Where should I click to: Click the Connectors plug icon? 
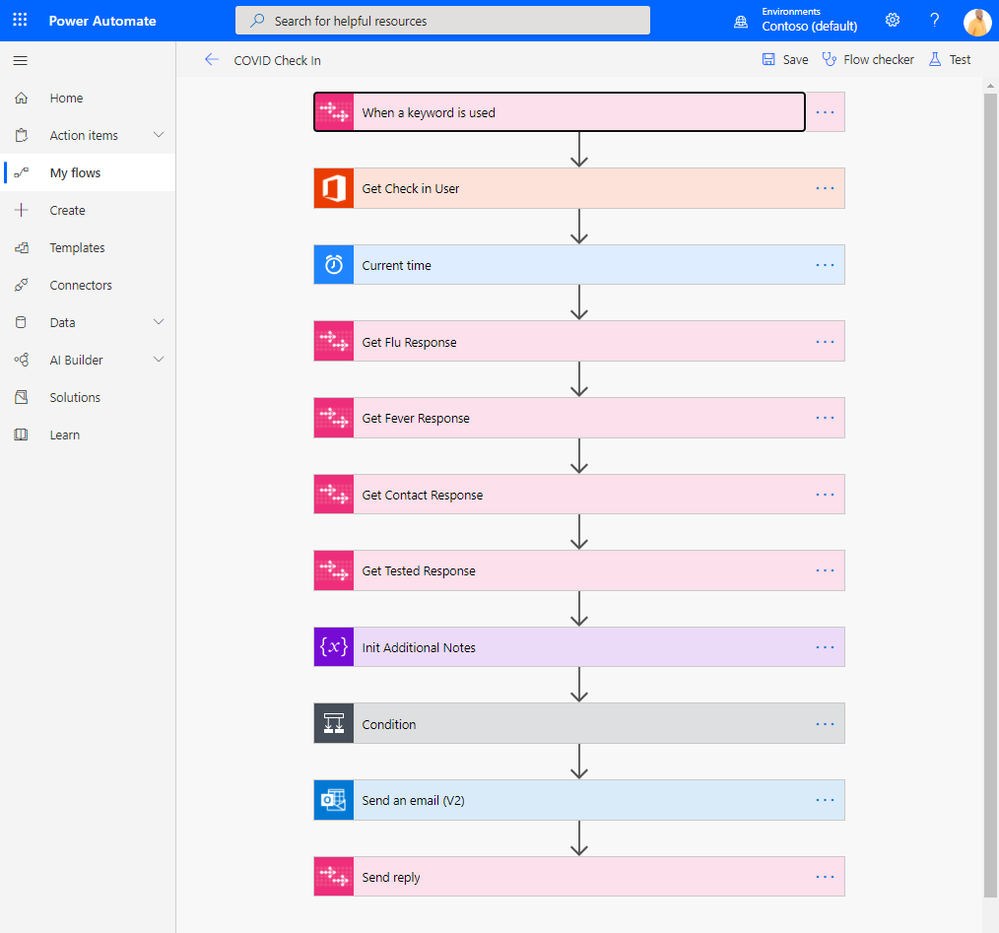tap(21, 285)
